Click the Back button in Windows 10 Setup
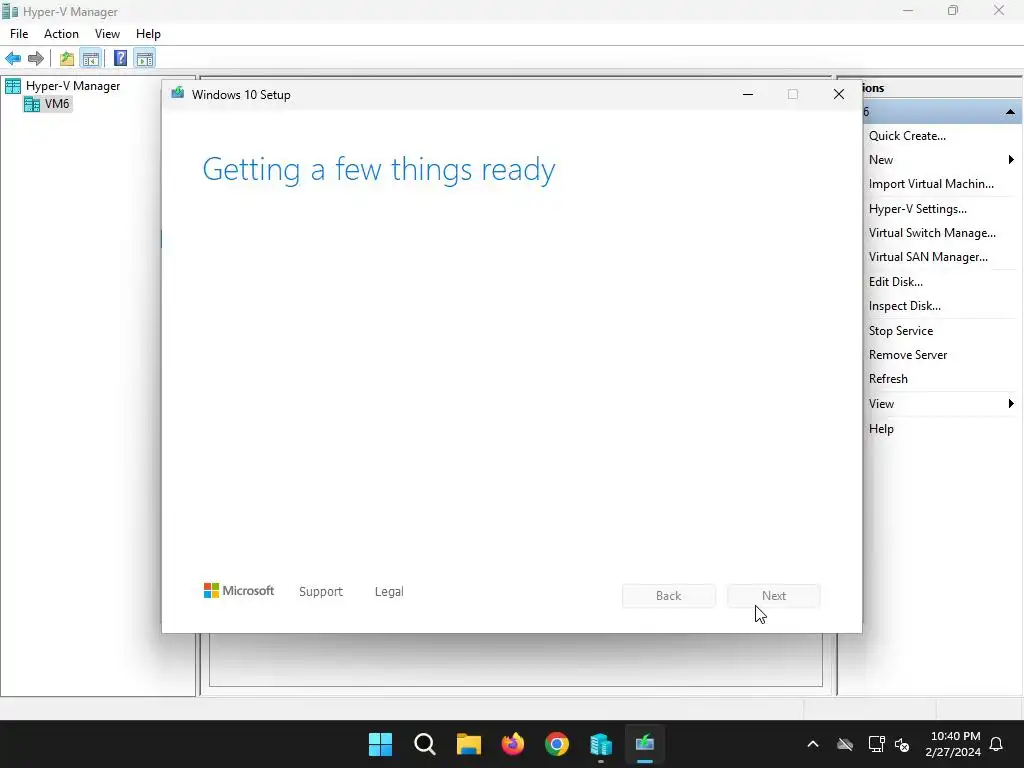This screenshot has height=768, width=1024. click(669, 596)
